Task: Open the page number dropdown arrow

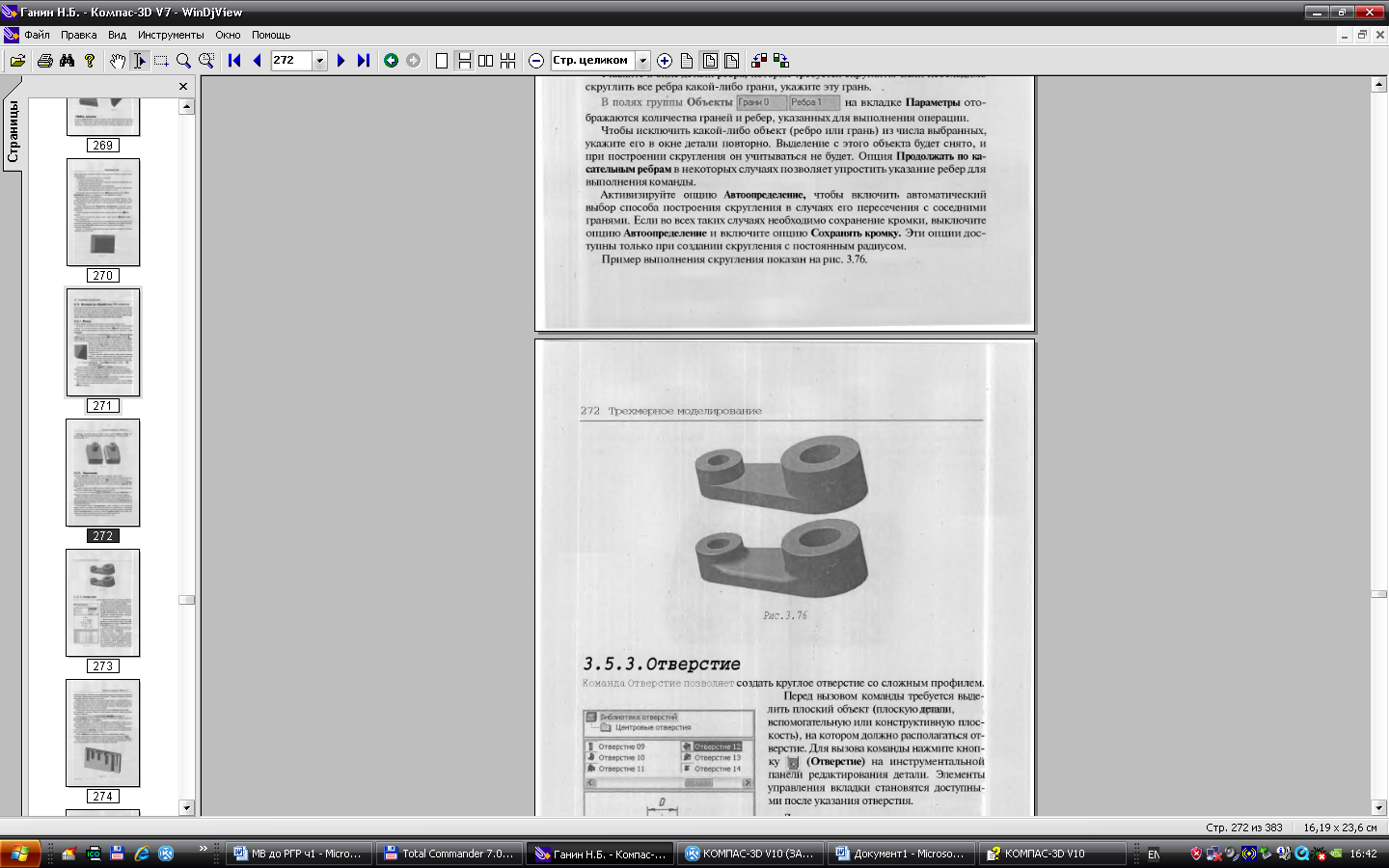Action: (320, 61)
